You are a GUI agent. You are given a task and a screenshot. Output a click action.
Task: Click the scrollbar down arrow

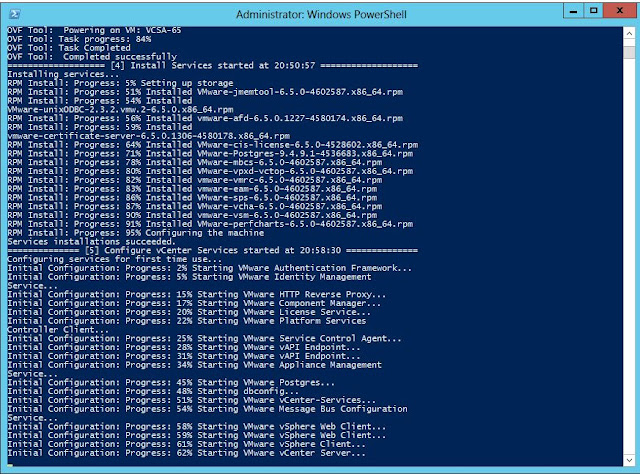[x=629, y=460]
